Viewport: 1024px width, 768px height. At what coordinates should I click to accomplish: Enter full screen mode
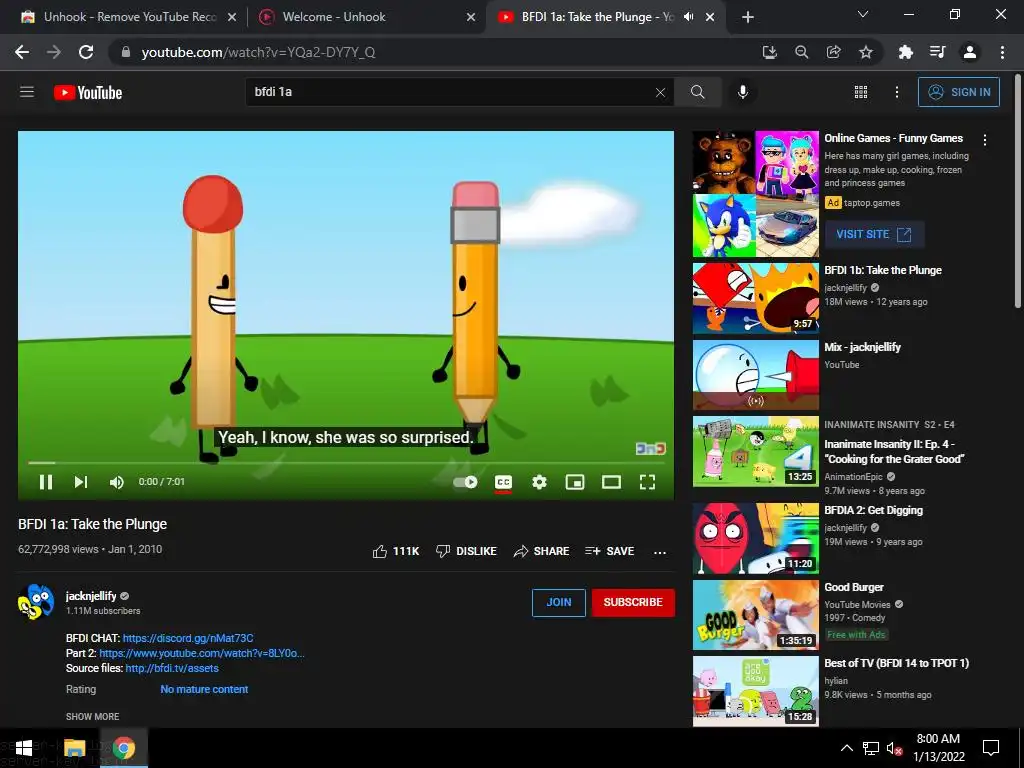[x=647, y=482]
